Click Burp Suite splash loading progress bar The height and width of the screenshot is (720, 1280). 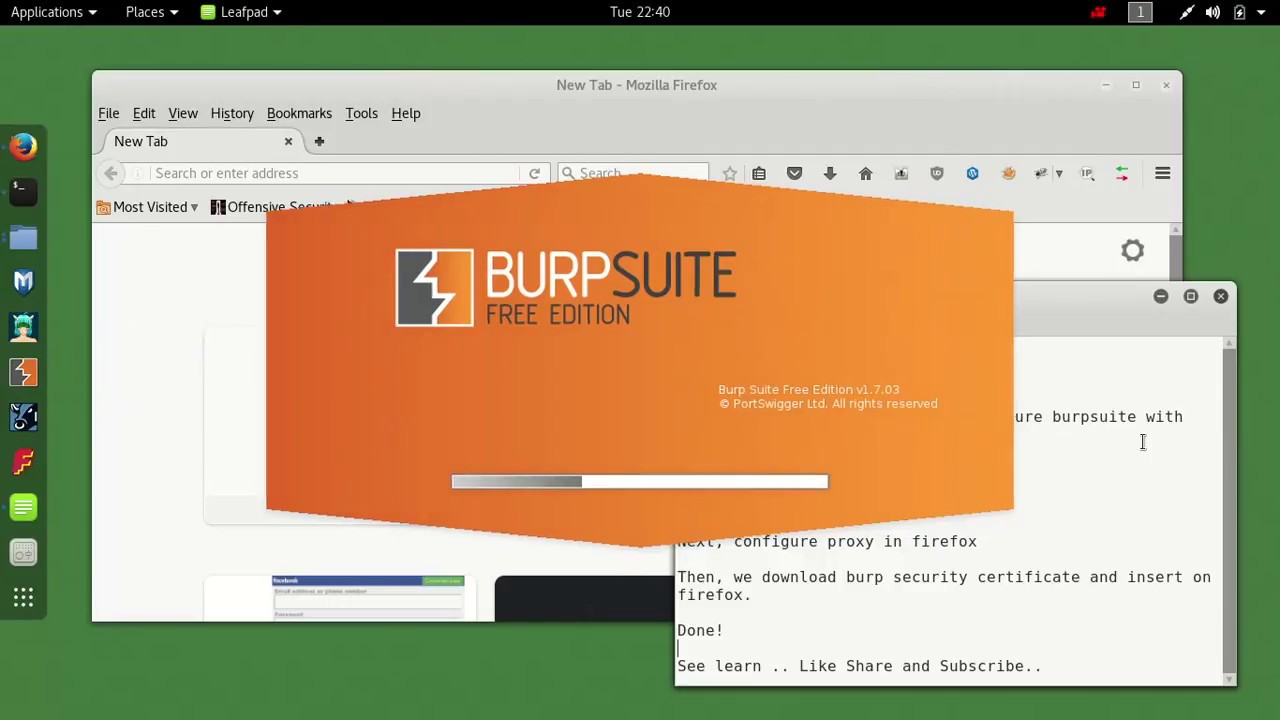(640, 482)
